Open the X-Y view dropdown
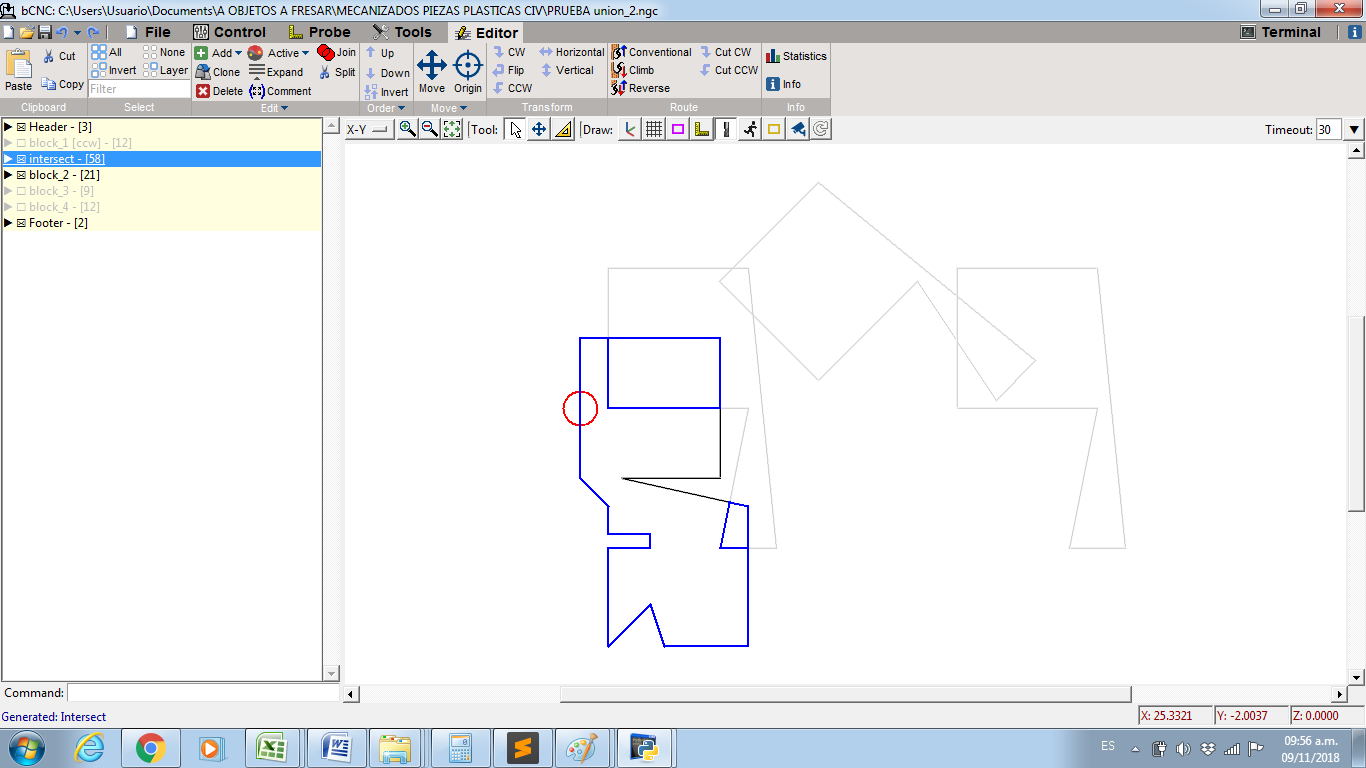Image resolution: width=1366 pixels, height=768 pixels. (x=368, y=129)
